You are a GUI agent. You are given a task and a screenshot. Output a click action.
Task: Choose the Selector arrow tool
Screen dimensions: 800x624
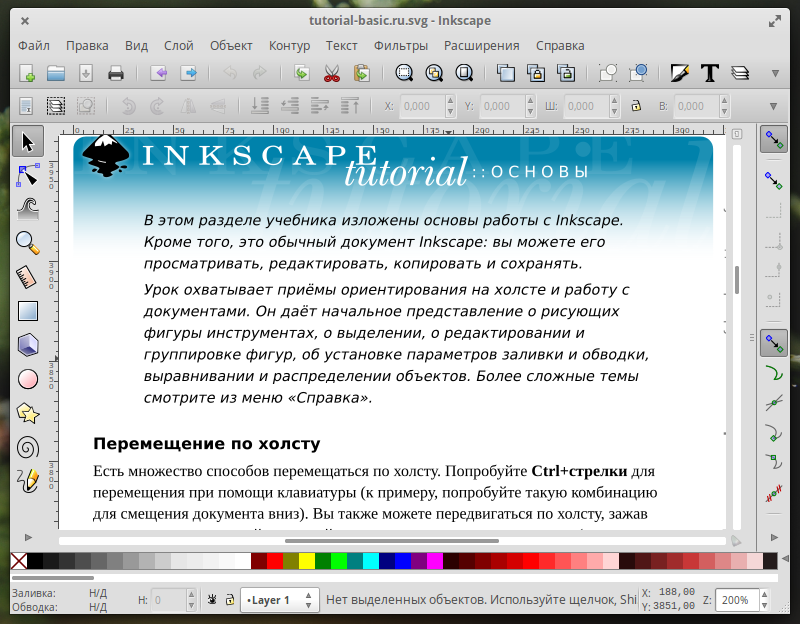coord(28,141)
